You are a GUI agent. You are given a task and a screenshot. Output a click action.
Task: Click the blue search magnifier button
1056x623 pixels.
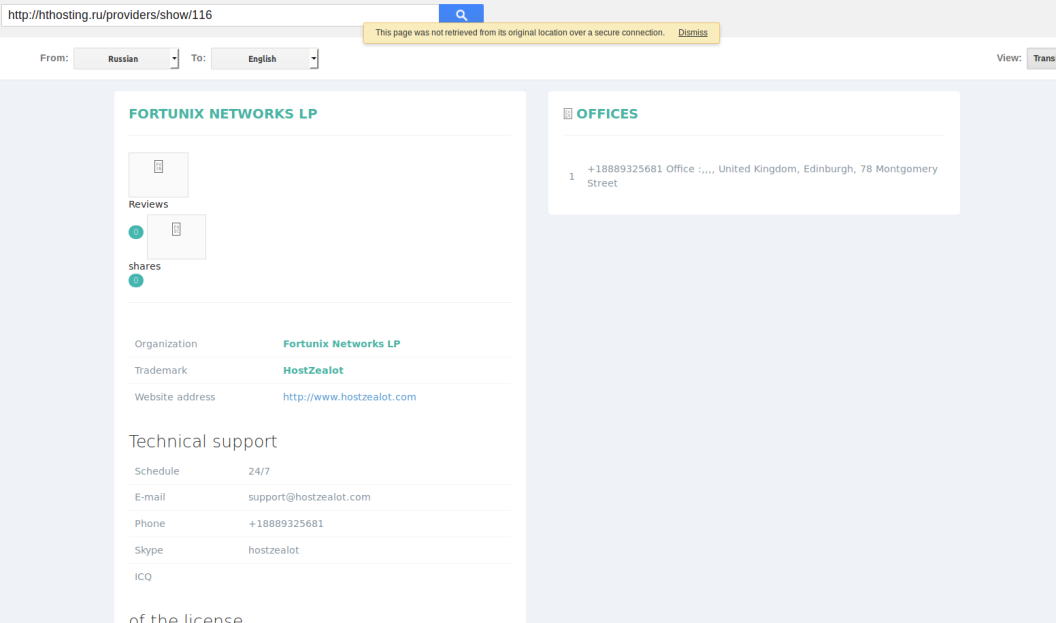(x=461, y=15)
